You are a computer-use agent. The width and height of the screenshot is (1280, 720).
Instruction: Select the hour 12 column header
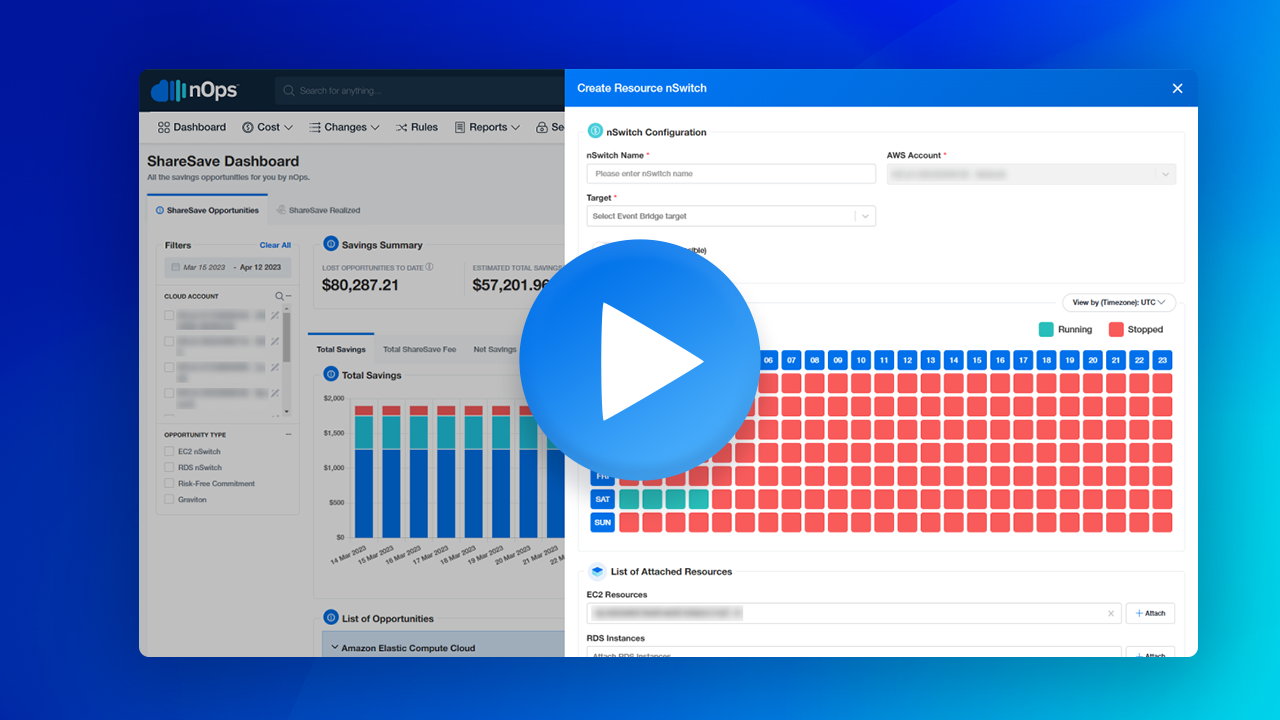click(907, 360)
